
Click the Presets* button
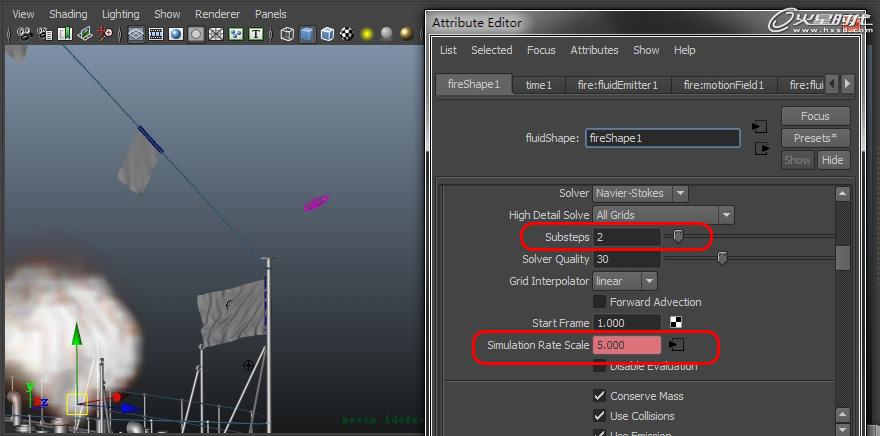[815, 138]
